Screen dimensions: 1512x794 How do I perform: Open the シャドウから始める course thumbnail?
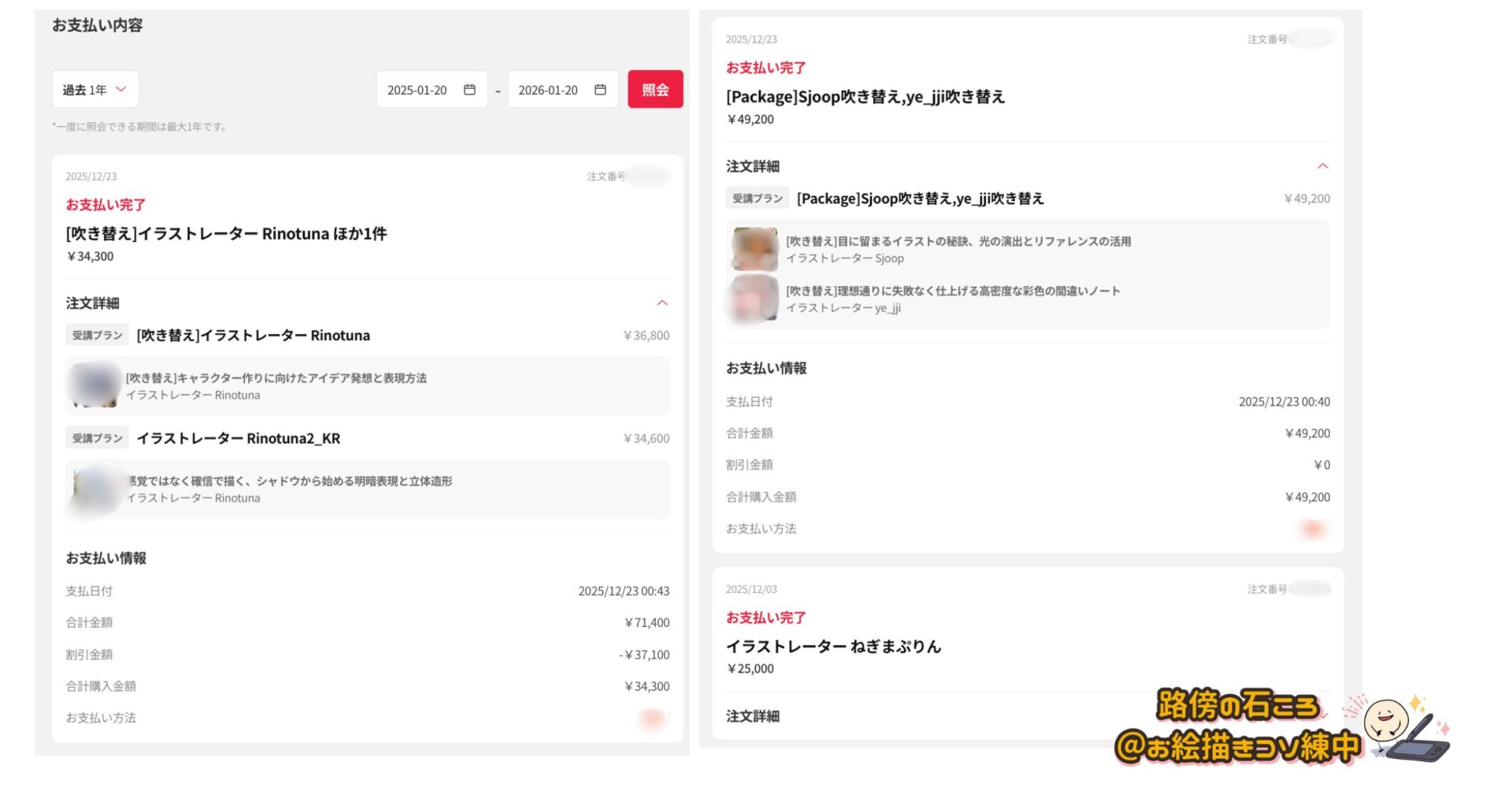tap(98, 489)
